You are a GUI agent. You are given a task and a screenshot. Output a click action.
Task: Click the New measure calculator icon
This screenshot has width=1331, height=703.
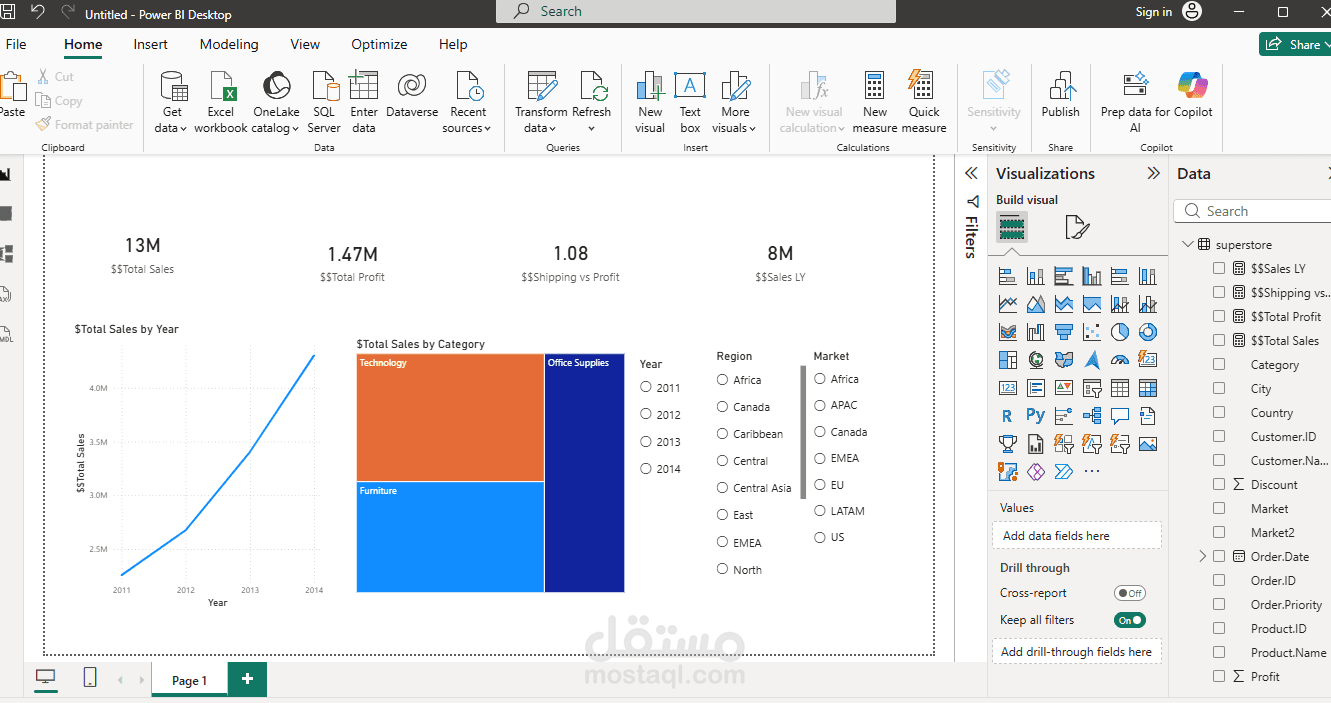(875, 87)
